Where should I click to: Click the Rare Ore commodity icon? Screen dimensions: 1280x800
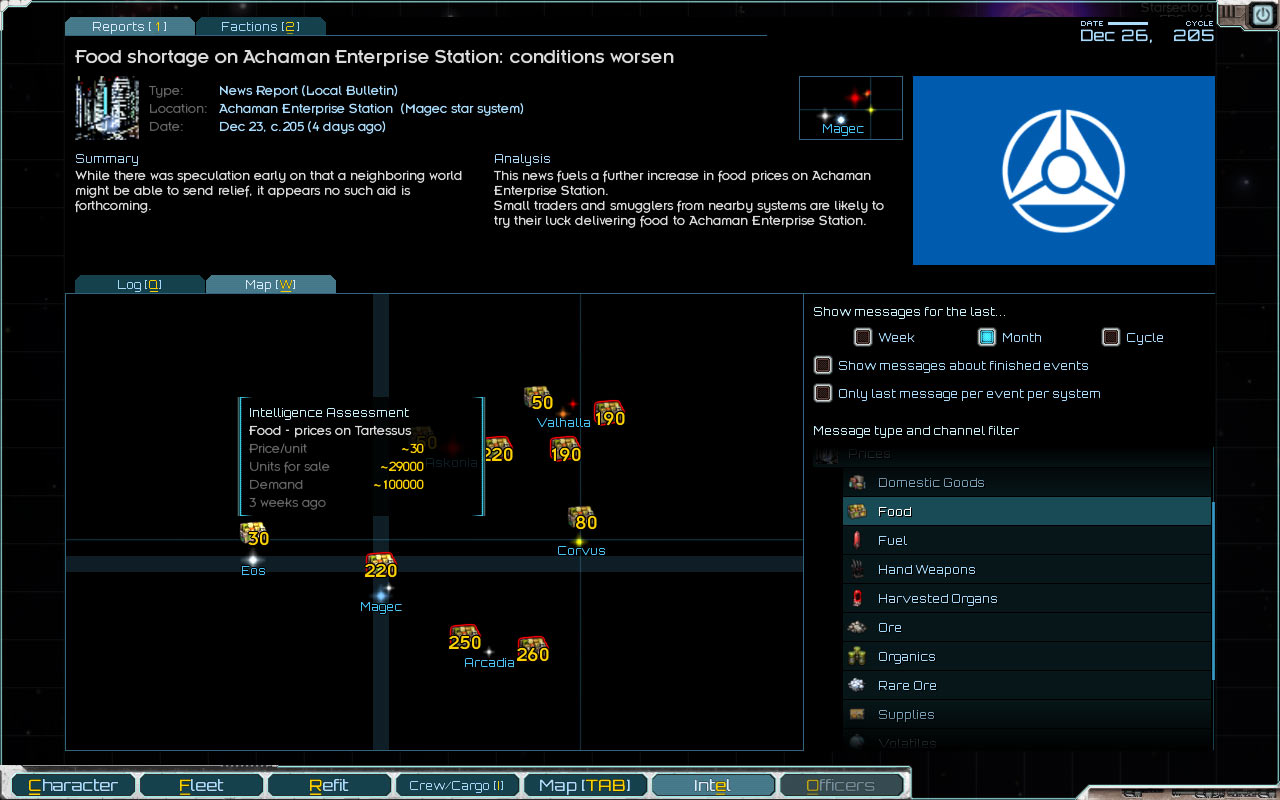coord(857,685)
